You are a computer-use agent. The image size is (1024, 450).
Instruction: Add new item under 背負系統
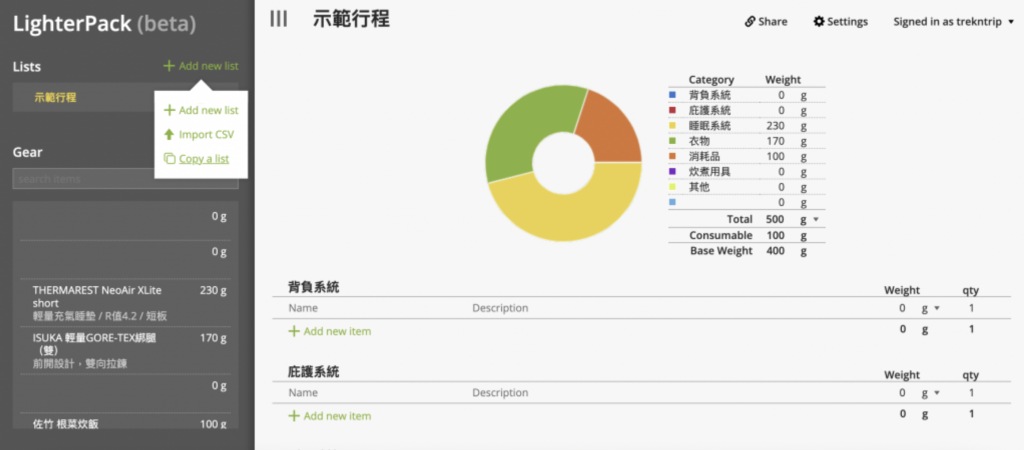[x=330, y=331]
